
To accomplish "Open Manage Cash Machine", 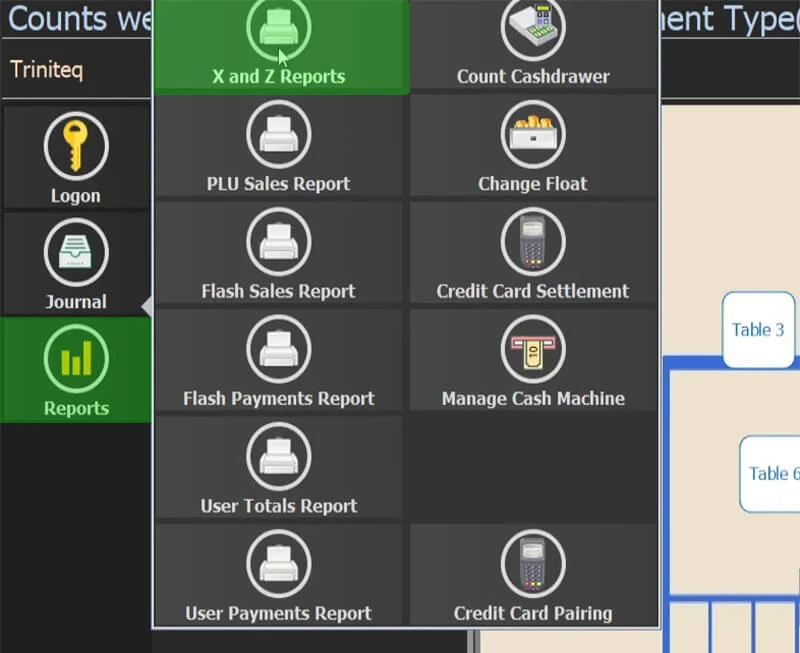I will click(x=533, y=361).
